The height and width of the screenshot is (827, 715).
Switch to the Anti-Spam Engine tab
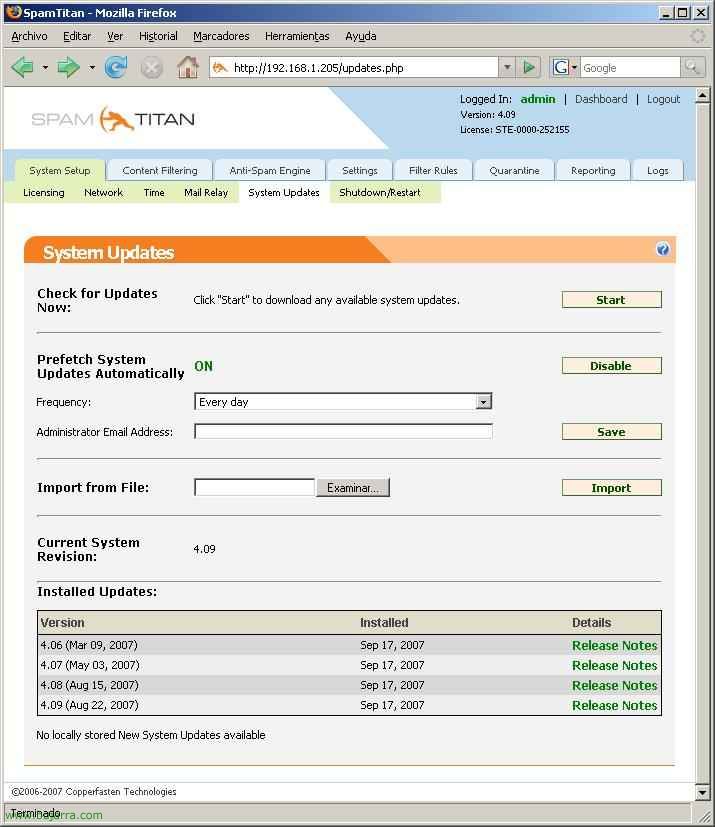click(270, 170)
